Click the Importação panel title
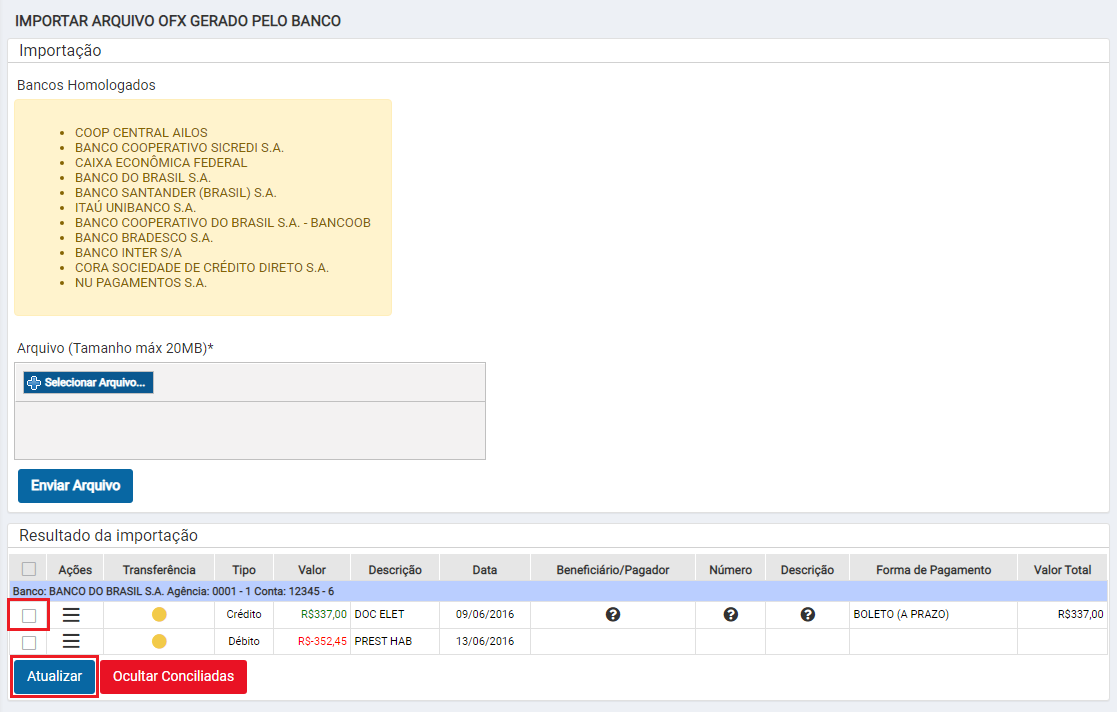Viewport: 1117px width, 712px height. point(60,51)
